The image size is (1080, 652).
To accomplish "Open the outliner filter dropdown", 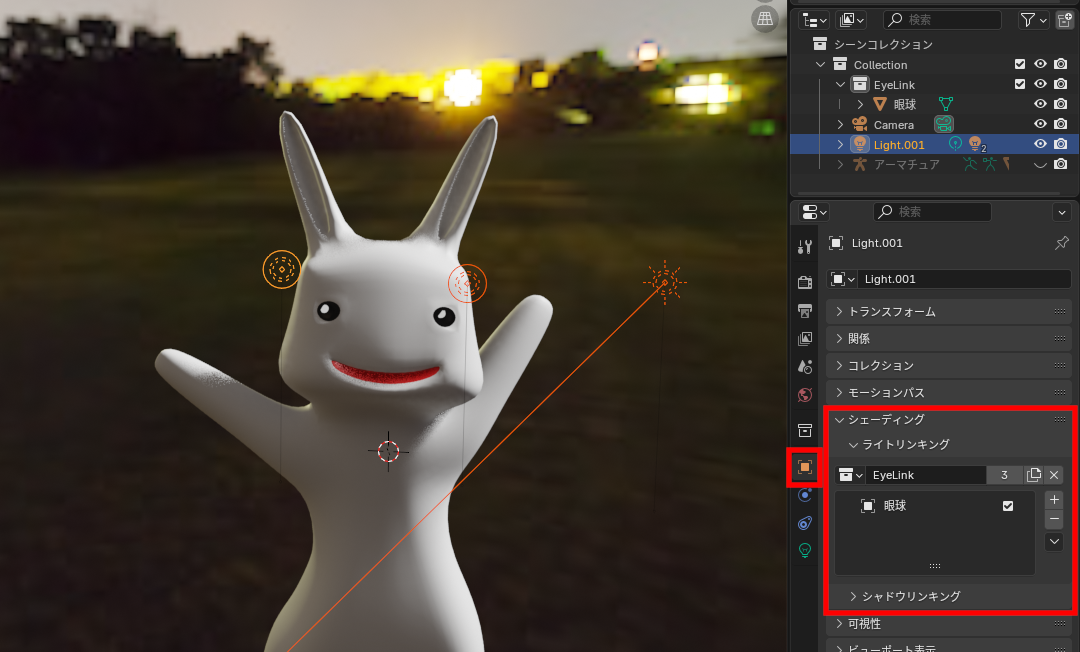I will pos(1033,20).
